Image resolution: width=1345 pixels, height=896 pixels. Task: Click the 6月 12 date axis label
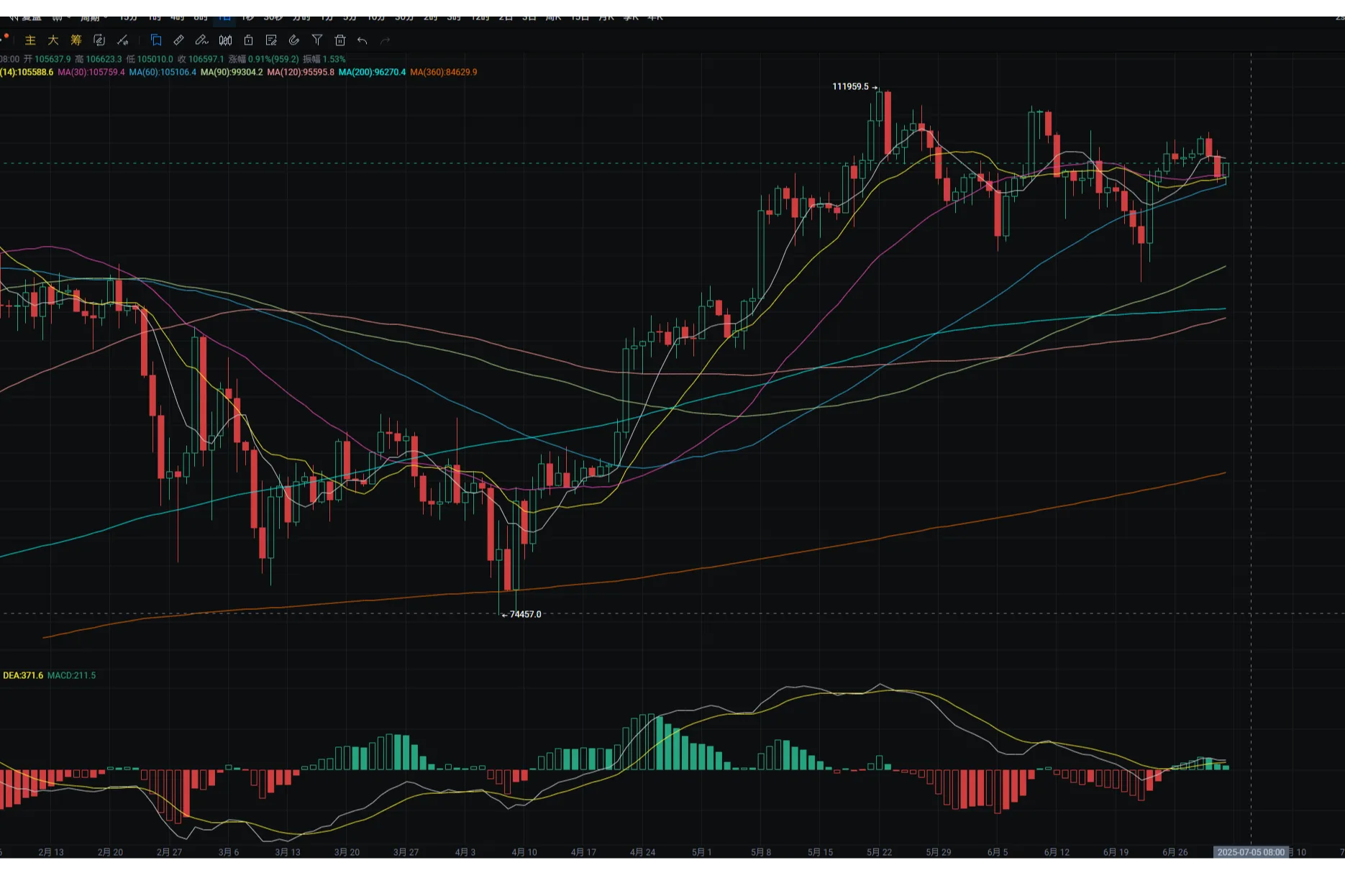[x=1057, y=852]
